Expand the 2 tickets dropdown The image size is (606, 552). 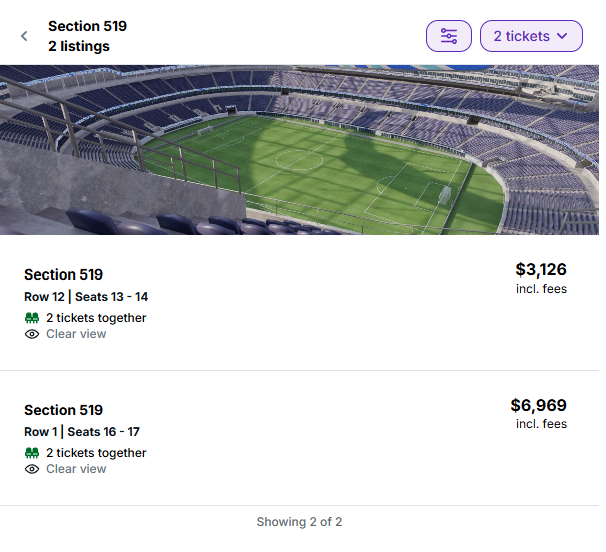(531, 36)
